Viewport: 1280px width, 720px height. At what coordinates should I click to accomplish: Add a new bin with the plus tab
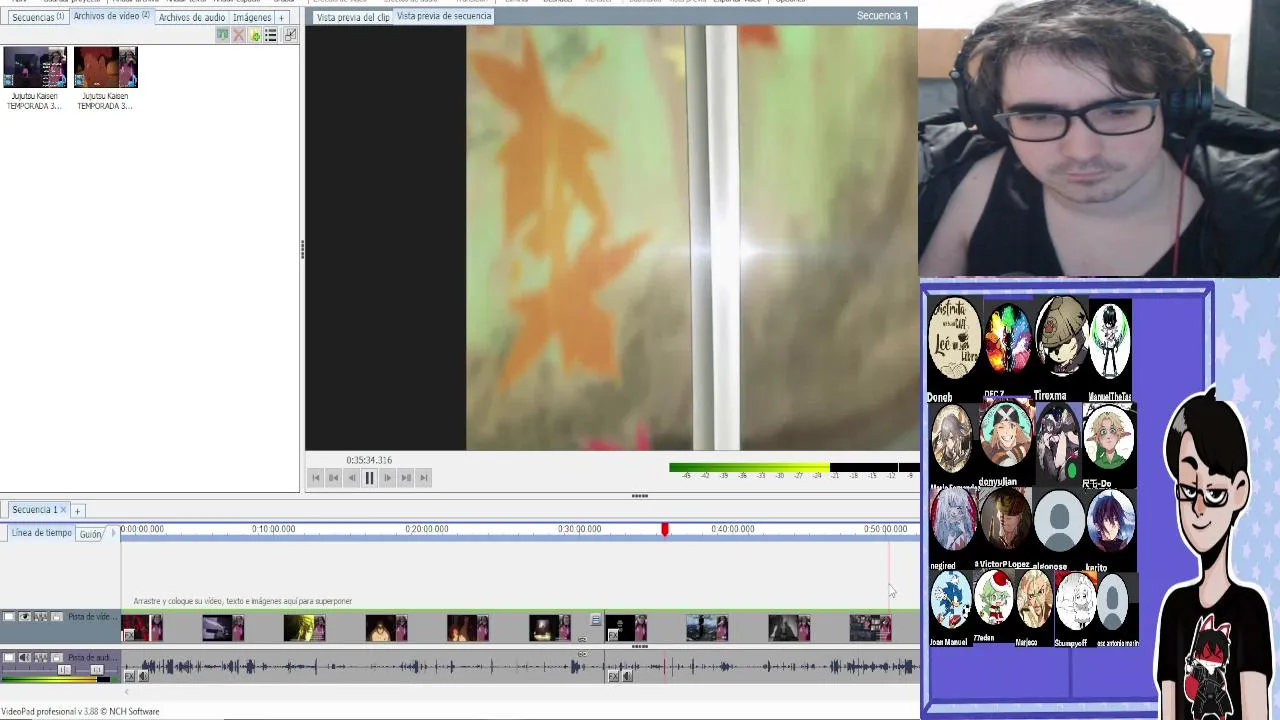(281, 18)
